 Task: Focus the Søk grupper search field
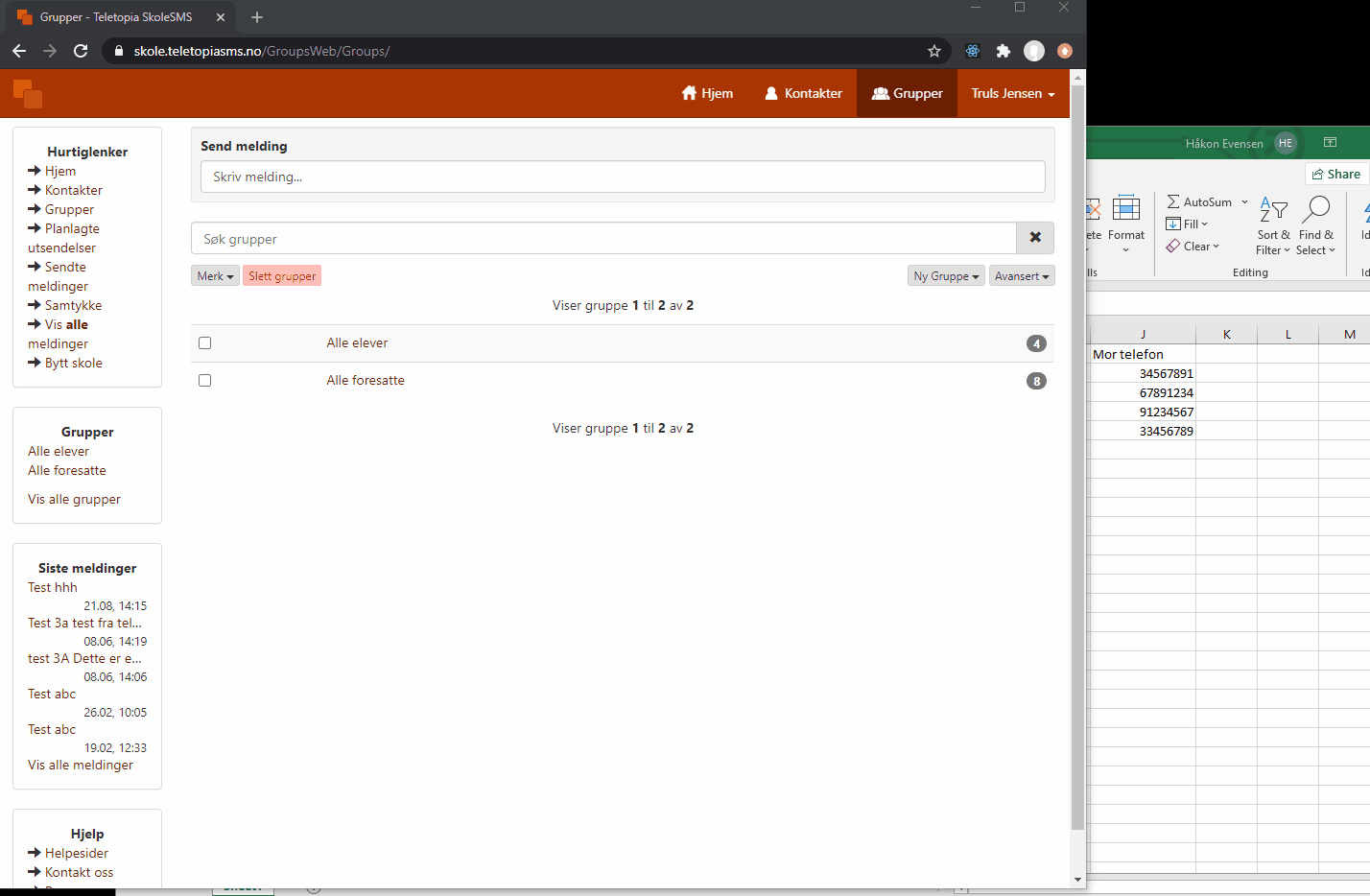603,238
